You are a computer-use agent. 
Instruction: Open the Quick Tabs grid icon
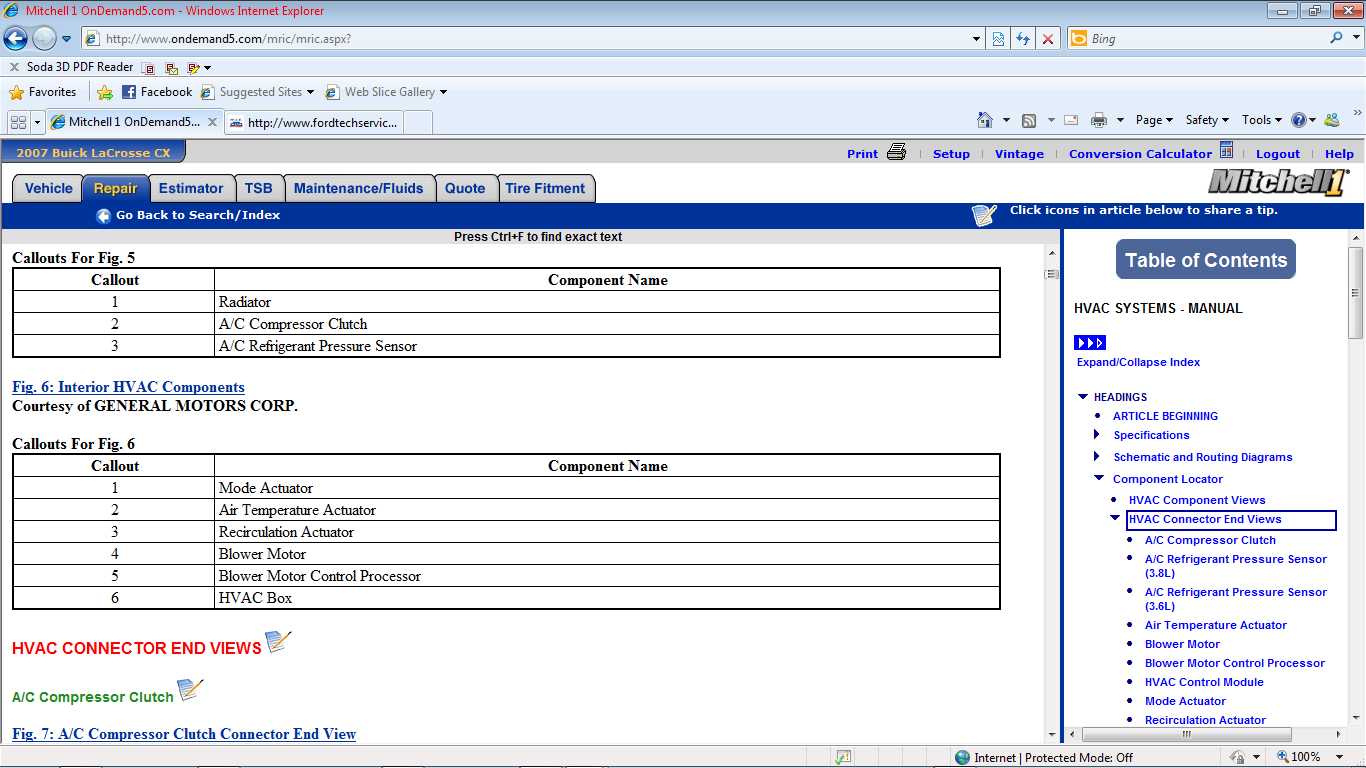[x=18, y=122]
